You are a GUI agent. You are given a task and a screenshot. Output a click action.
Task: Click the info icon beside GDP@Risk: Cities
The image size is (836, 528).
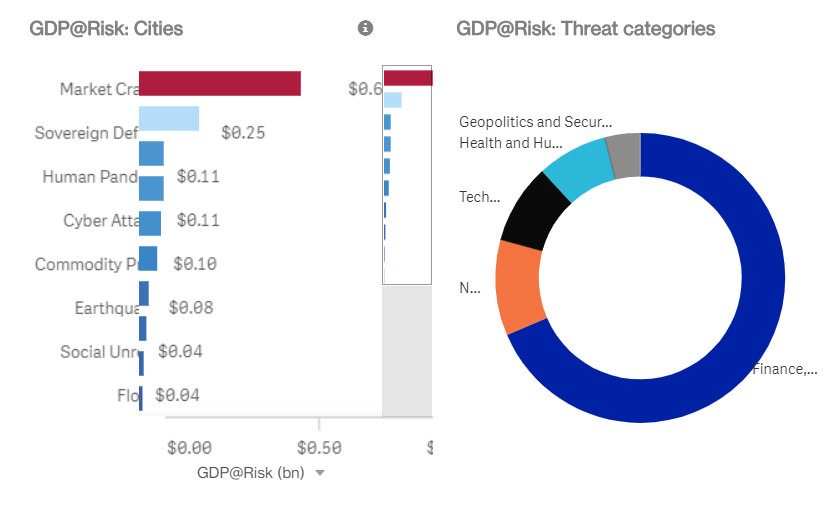tap(366, 29)
